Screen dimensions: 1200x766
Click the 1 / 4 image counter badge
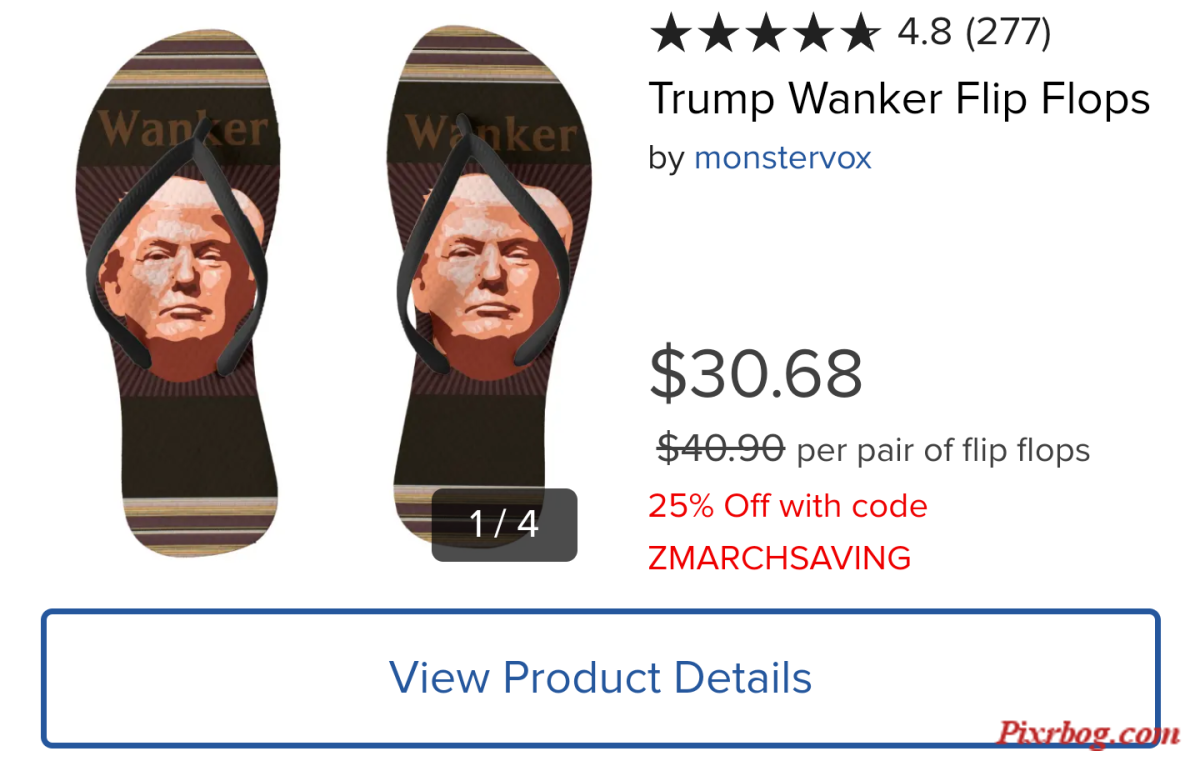pyautogui.click(x=504, y=524)
